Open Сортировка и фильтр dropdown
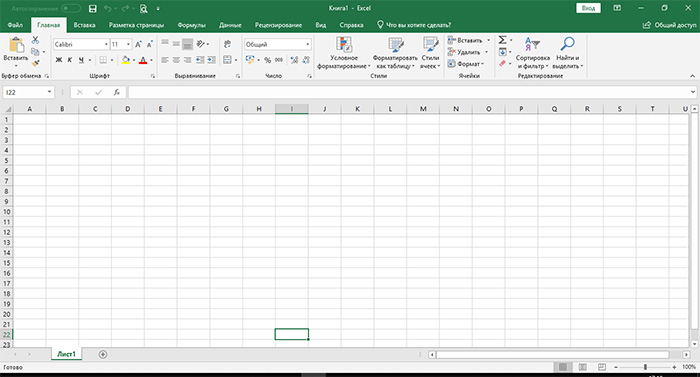 (x=533, y=53)
